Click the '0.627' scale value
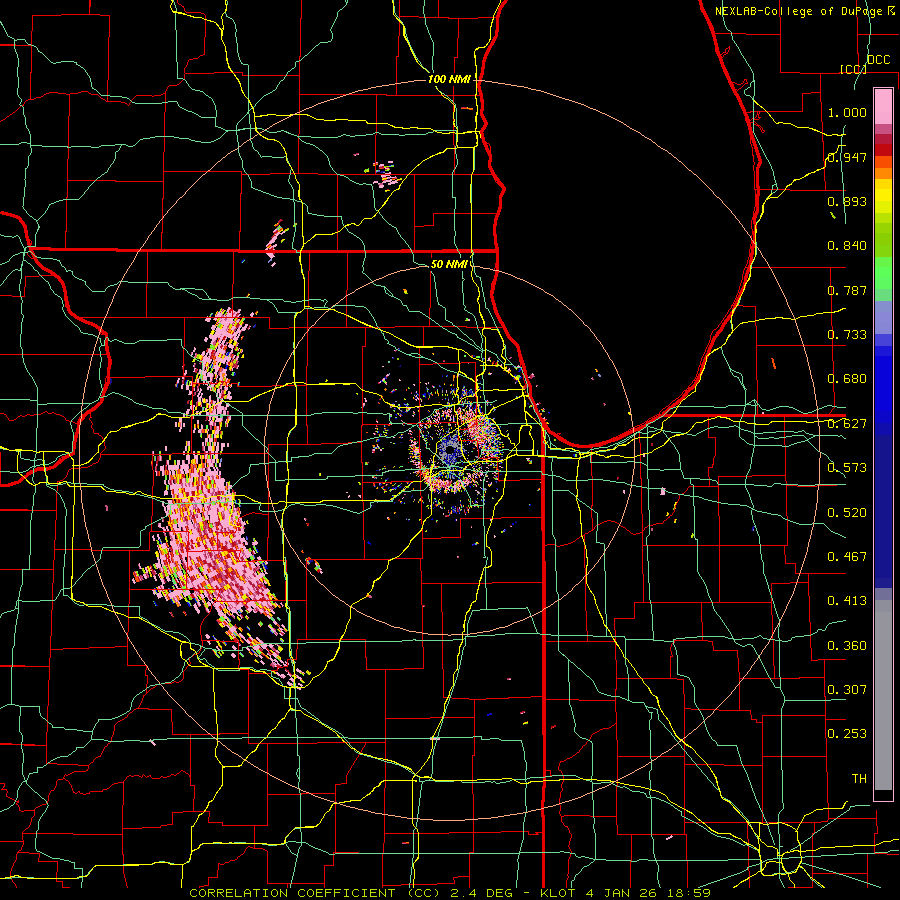 tap(847, 424)
